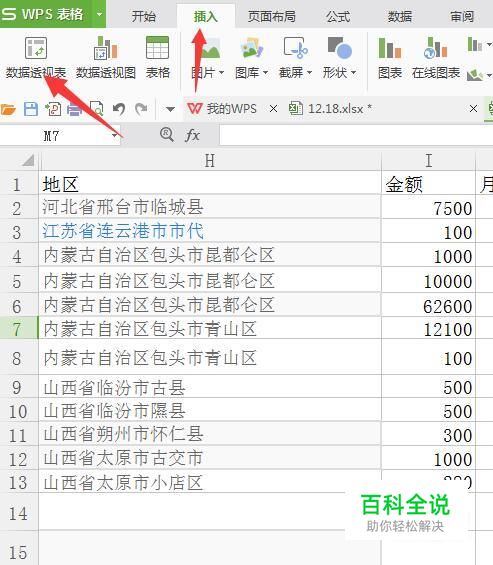Screen dimensions: 493x565
Task: Click the open folder icon in quick toolbar
Action: 9,109
